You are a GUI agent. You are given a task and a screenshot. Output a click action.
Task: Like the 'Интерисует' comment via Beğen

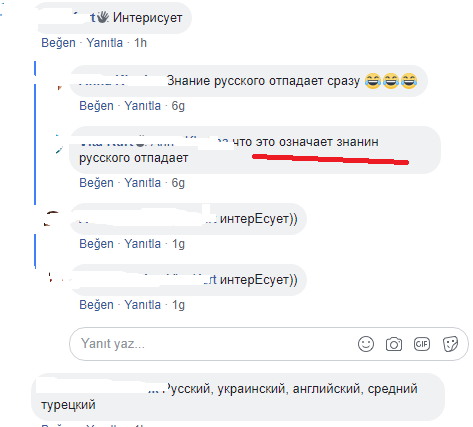[x=58, y=43]
